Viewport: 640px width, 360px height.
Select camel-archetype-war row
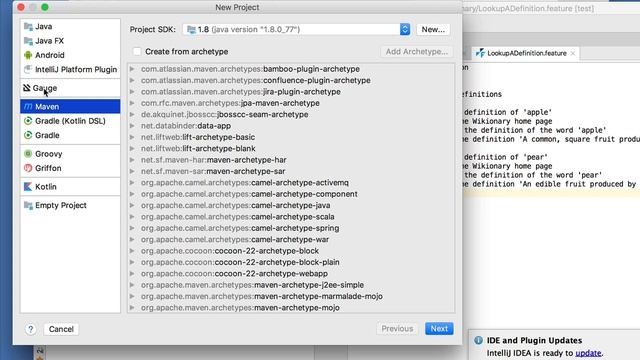pos(291,240)
